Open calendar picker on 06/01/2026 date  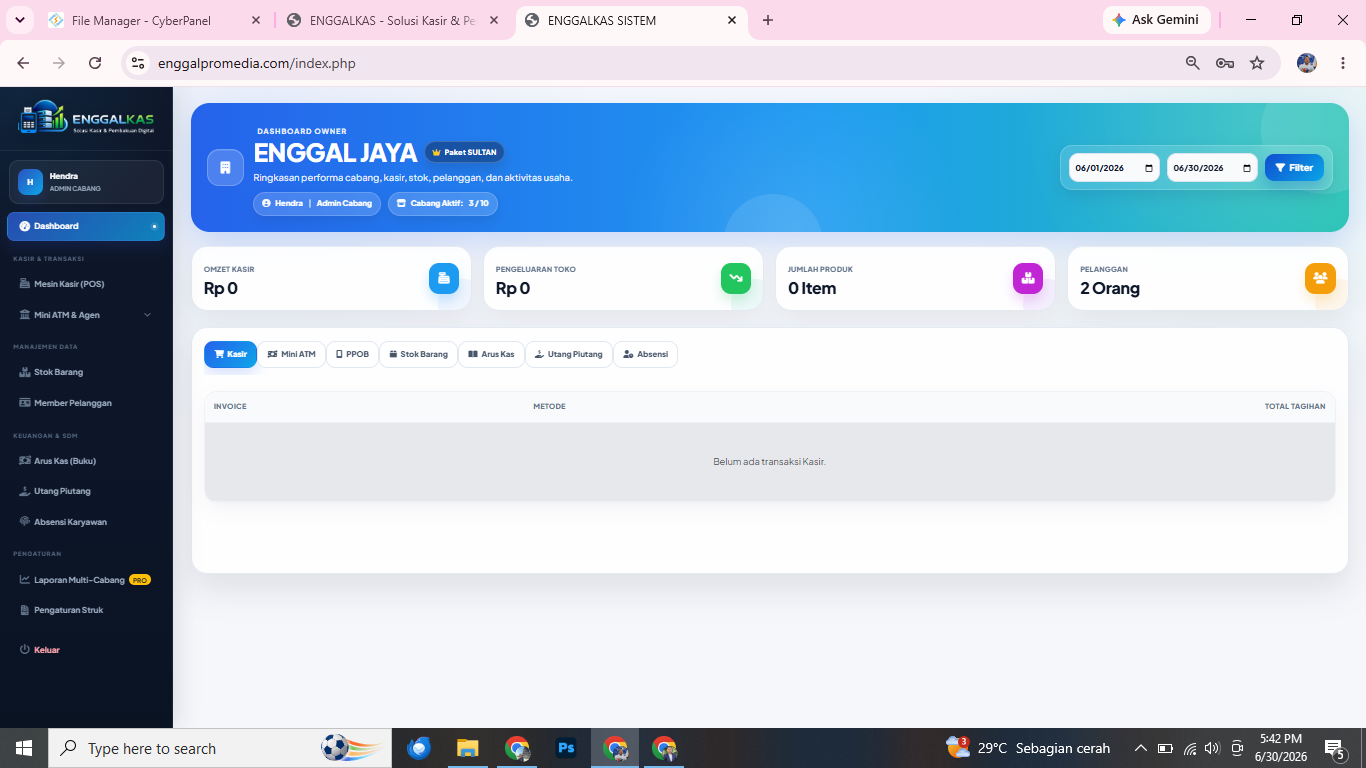tap(1149, 168)
